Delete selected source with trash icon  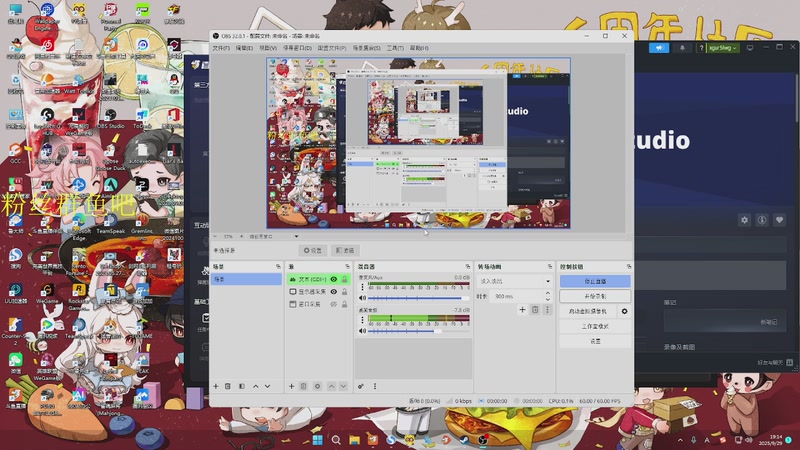304,386
